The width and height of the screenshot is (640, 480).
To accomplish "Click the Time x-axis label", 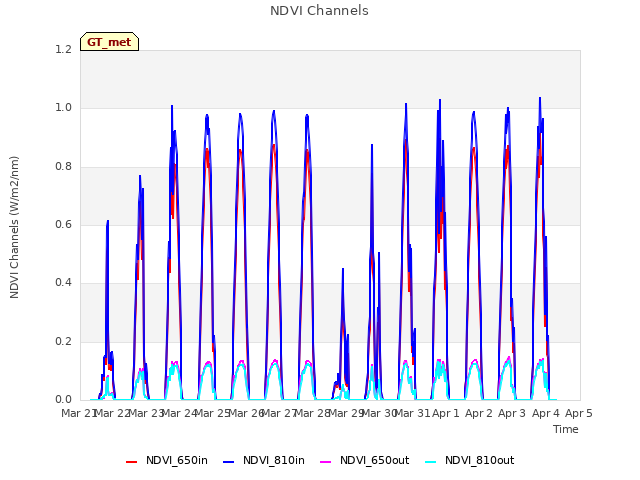I will pyautogui.click(x=566, y=429).
